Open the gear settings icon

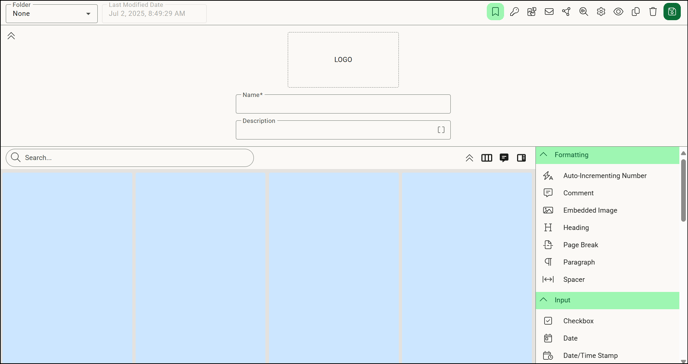click(x=601, y=12)
